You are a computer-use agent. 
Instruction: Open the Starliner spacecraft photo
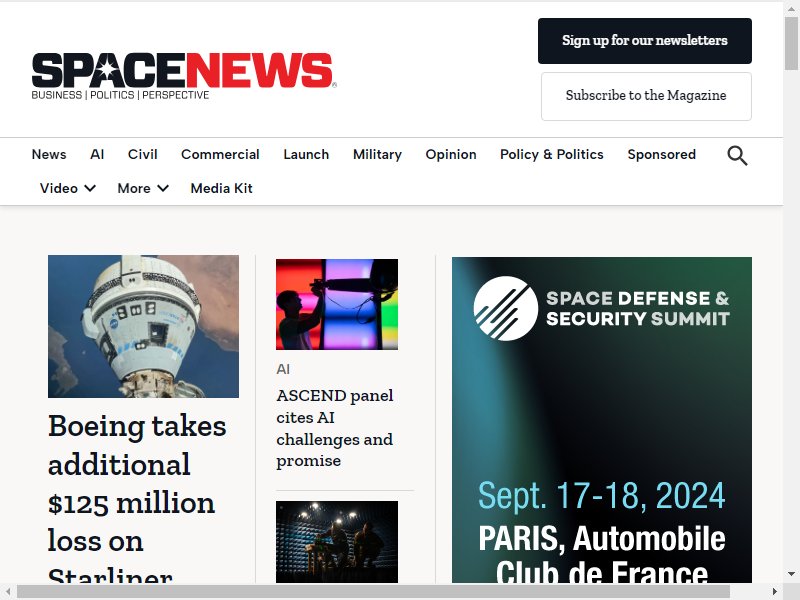[x=143, y=327]
